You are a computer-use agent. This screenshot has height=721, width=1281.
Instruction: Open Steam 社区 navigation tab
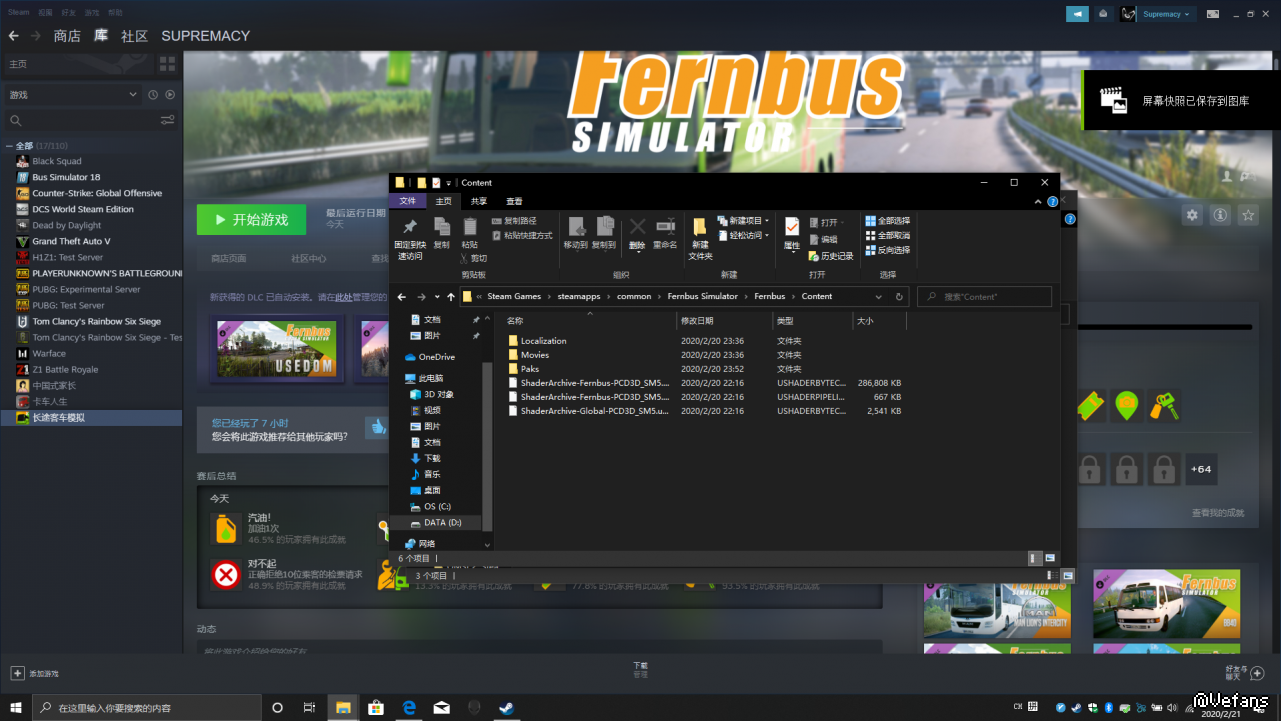134,36
